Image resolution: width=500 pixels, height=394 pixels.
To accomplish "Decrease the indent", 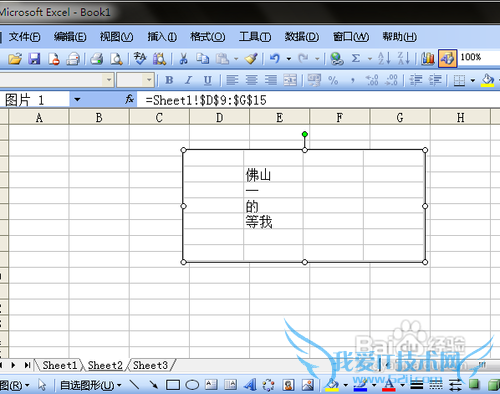I will 416,80.
